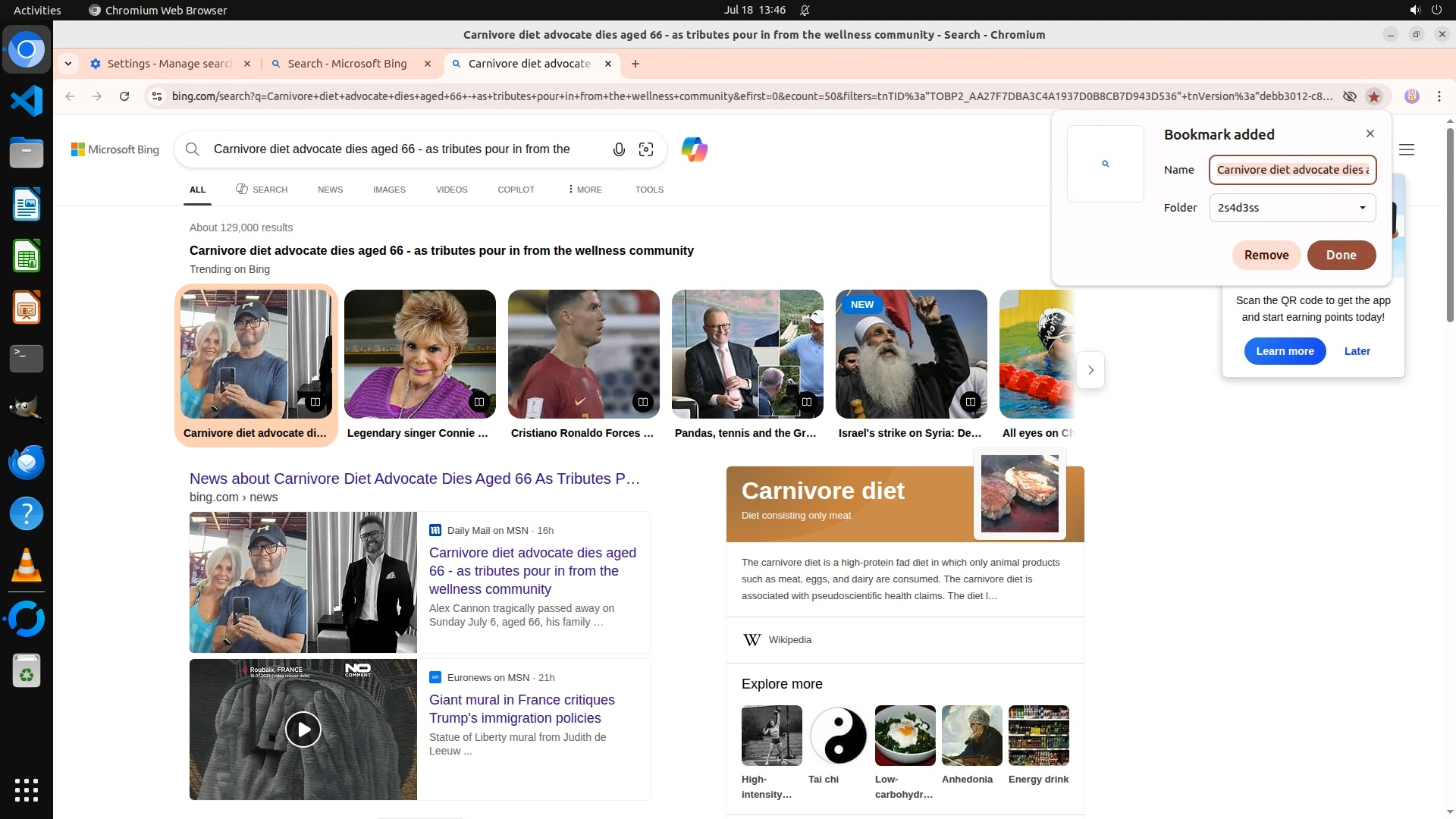Open the Wikipedia link for Carnivore diet
This screenshot has height=819, width=1456.
pyautogui.click(x=789, y=640)
